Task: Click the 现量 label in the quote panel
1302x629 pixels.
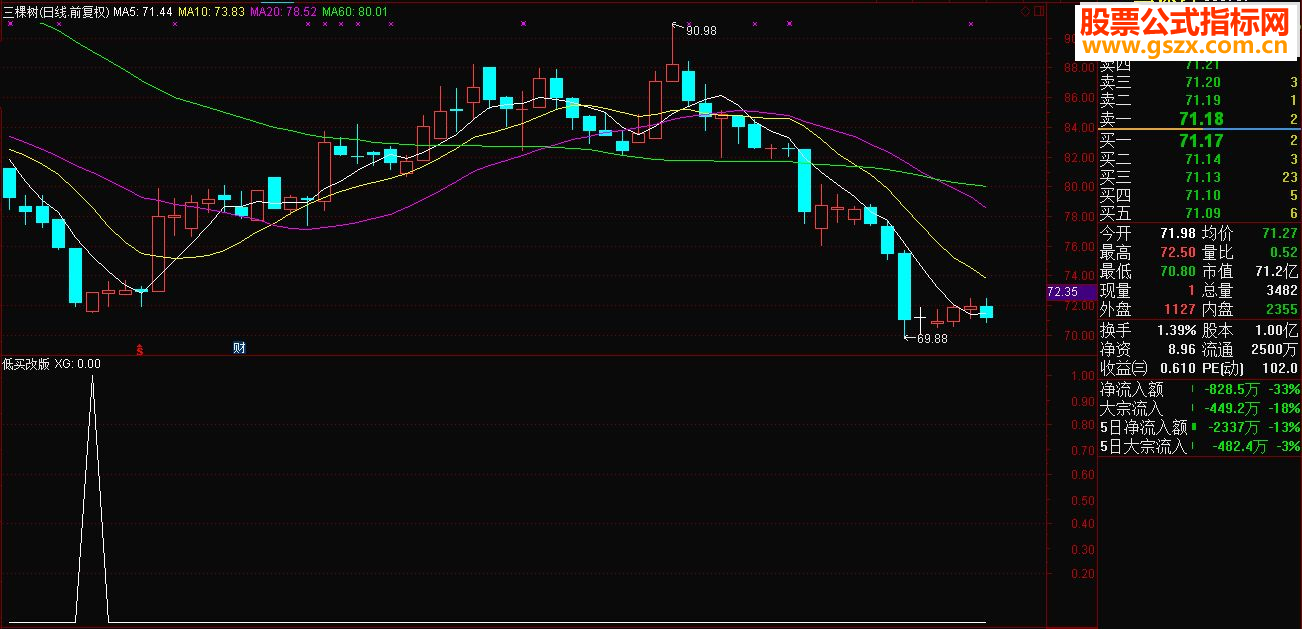Action: [1116, 291]
